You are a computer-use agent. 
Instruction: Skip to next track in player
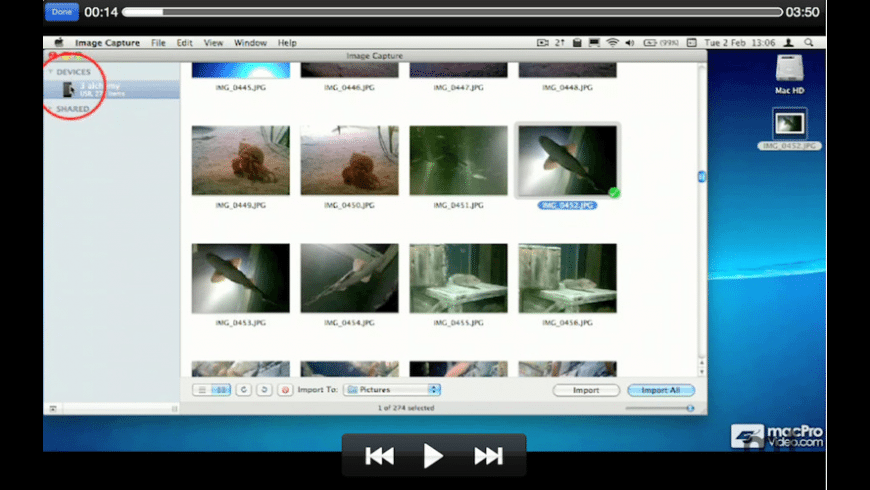tap(488, 456)
